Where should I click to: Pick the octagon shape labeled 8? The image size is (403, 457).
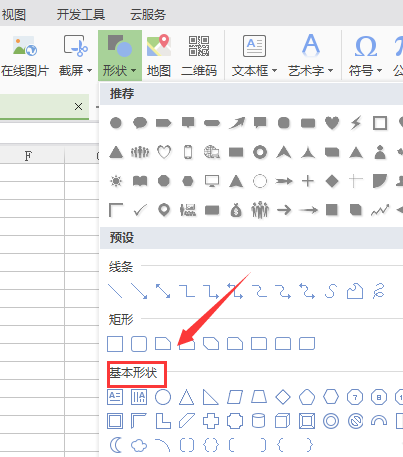[379, 397]
